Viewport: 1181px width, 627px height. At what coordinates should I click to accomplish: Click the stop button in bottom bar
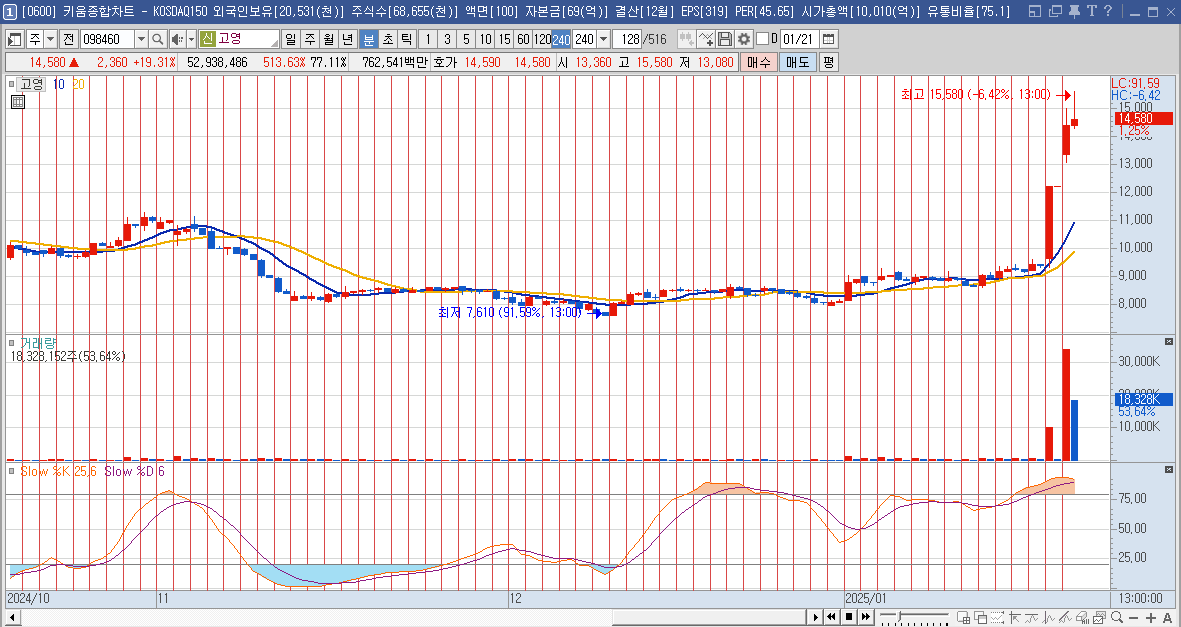click(849, 618)
